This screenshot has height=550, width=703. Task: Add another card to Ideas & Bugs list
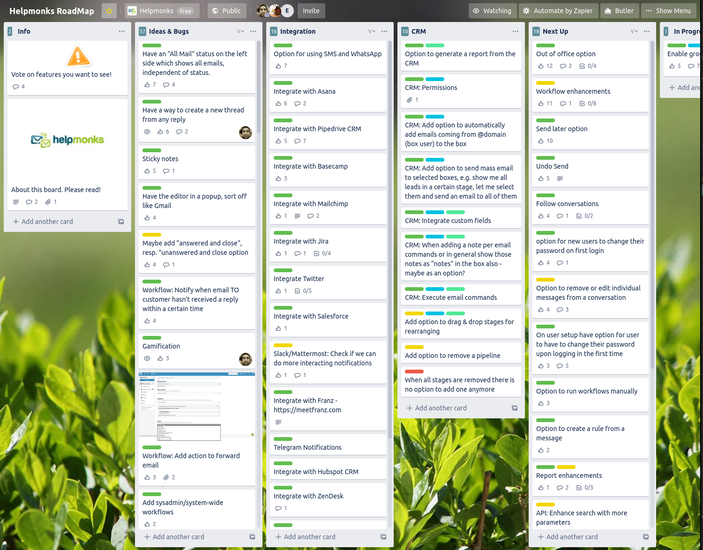[174, 537]
